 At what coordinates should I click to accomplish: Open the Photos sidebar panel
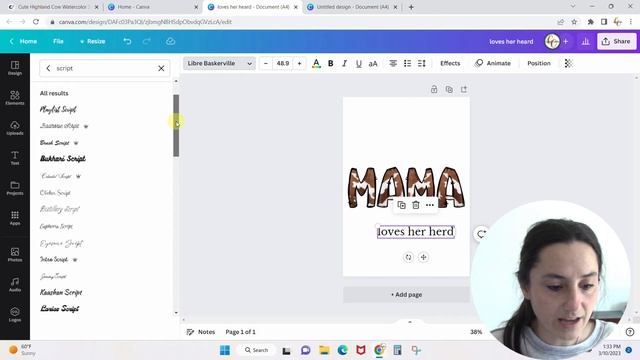(x=15, y=254)
